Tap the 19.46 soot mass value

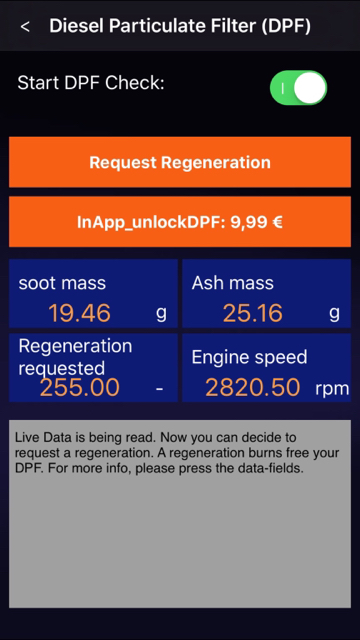[x=79, y=313]
